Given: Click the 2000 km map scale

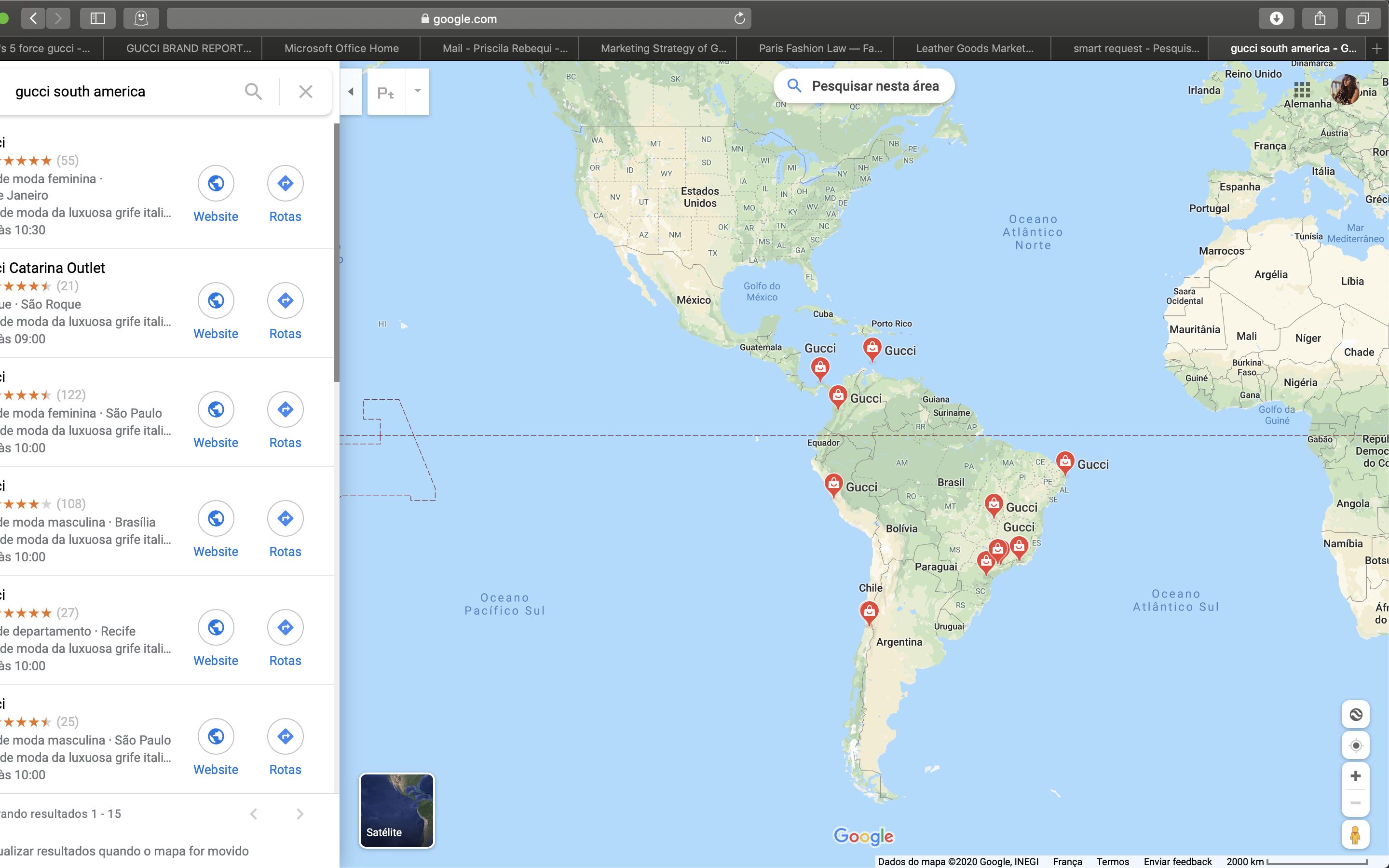Looking at the screenshot, I should coord(1297,861).
